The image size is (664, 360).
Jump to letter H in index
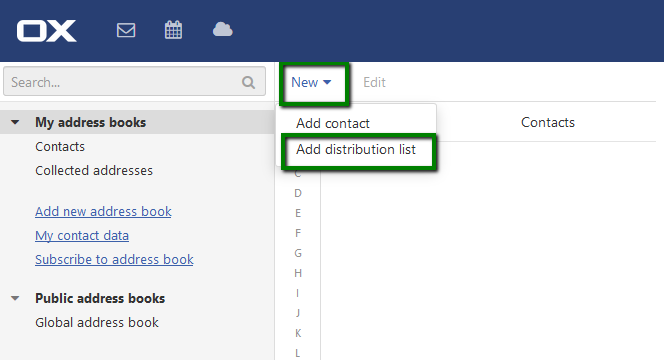coord(298,273)
